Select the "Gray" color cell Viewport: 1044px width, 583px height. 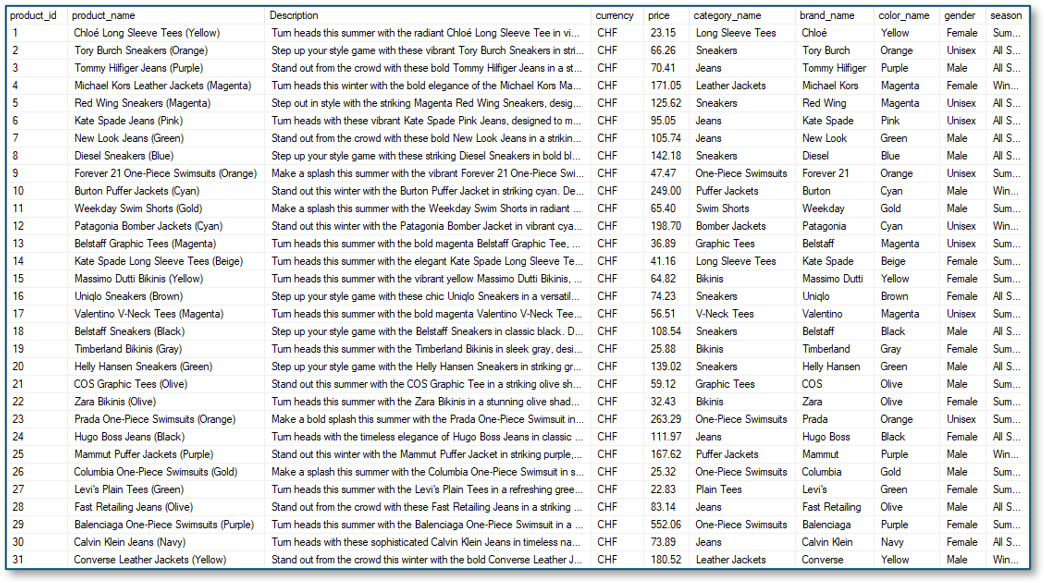pyautogui.click(x=891, y=349)
